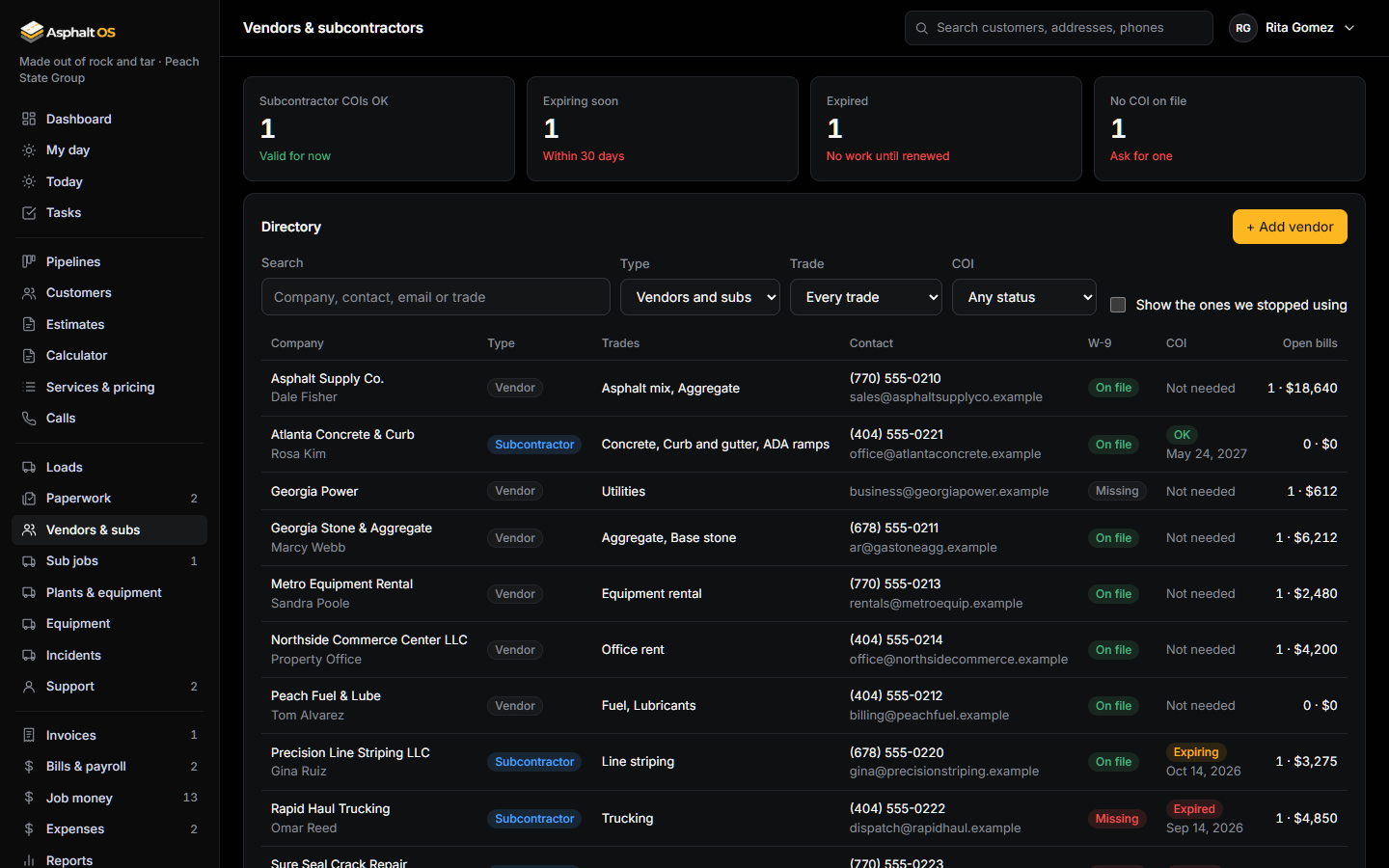This screenshot has height=868, width=1389.
Task: Open the Vendors & subs menu item
Action: click(109, 529)
